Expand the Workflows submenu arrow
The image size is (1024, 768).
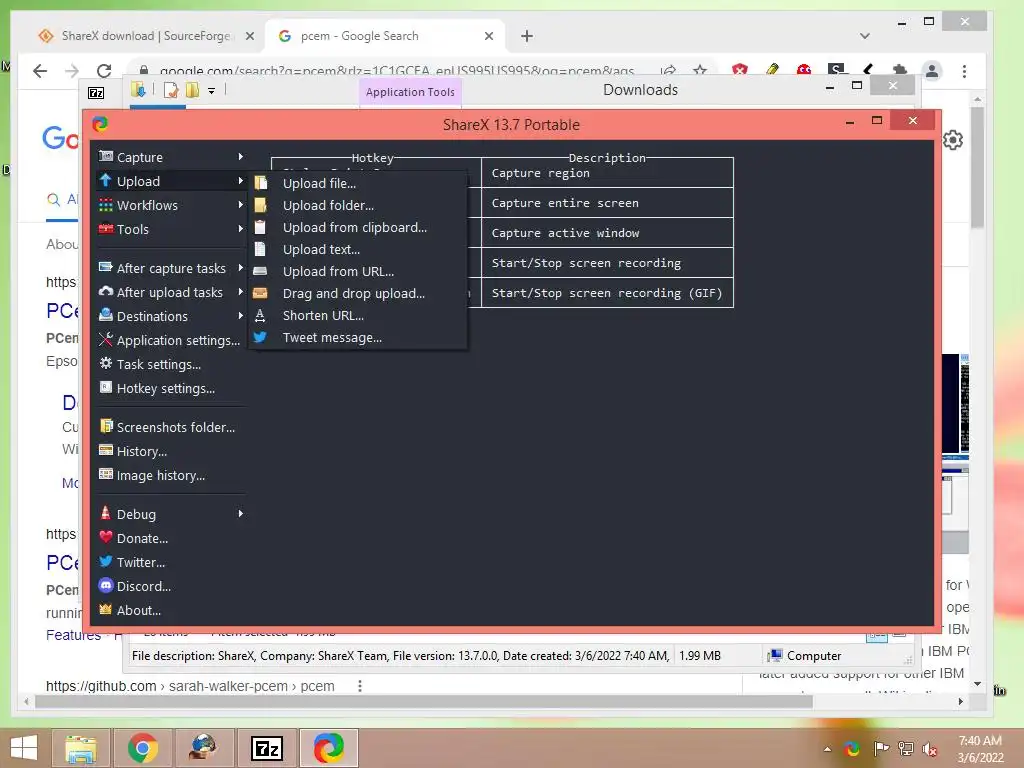point(240,205)
